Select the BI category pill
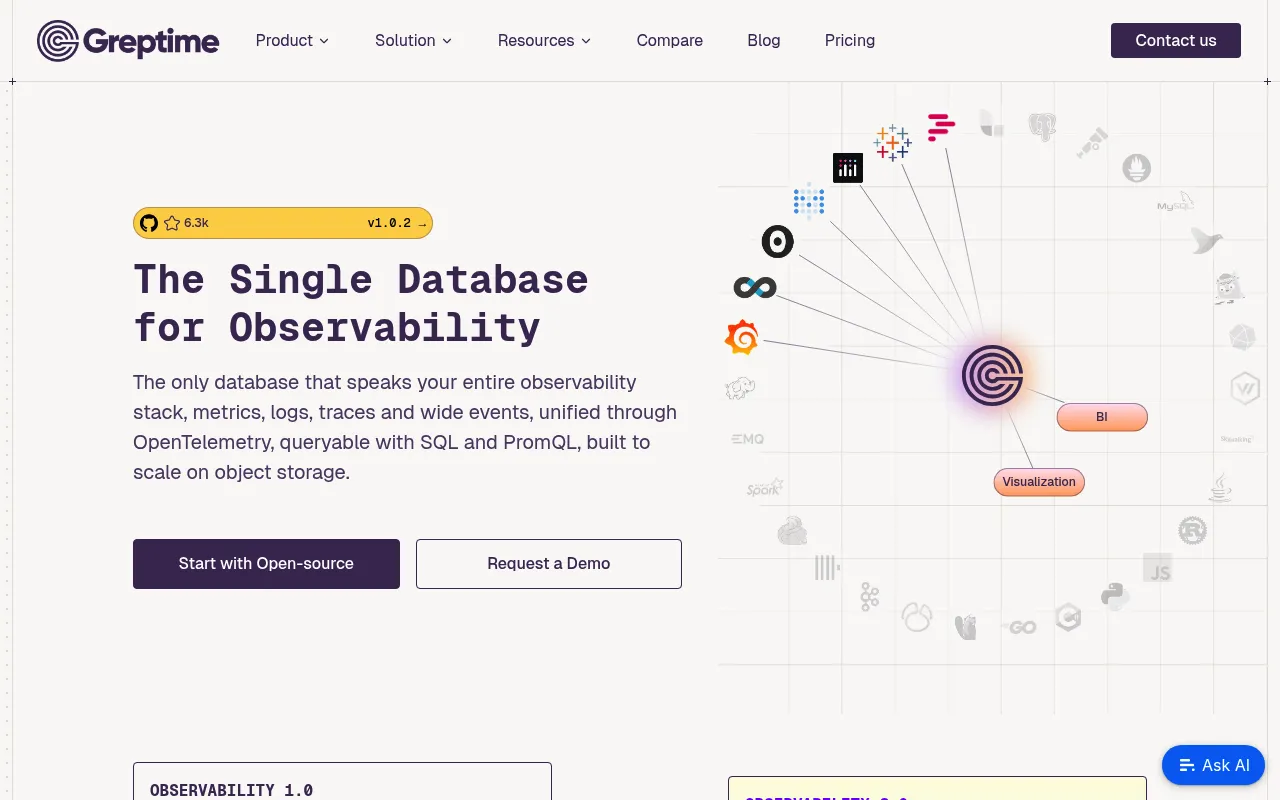This screenshot has height=800, width=1280. pos(1102,417)
